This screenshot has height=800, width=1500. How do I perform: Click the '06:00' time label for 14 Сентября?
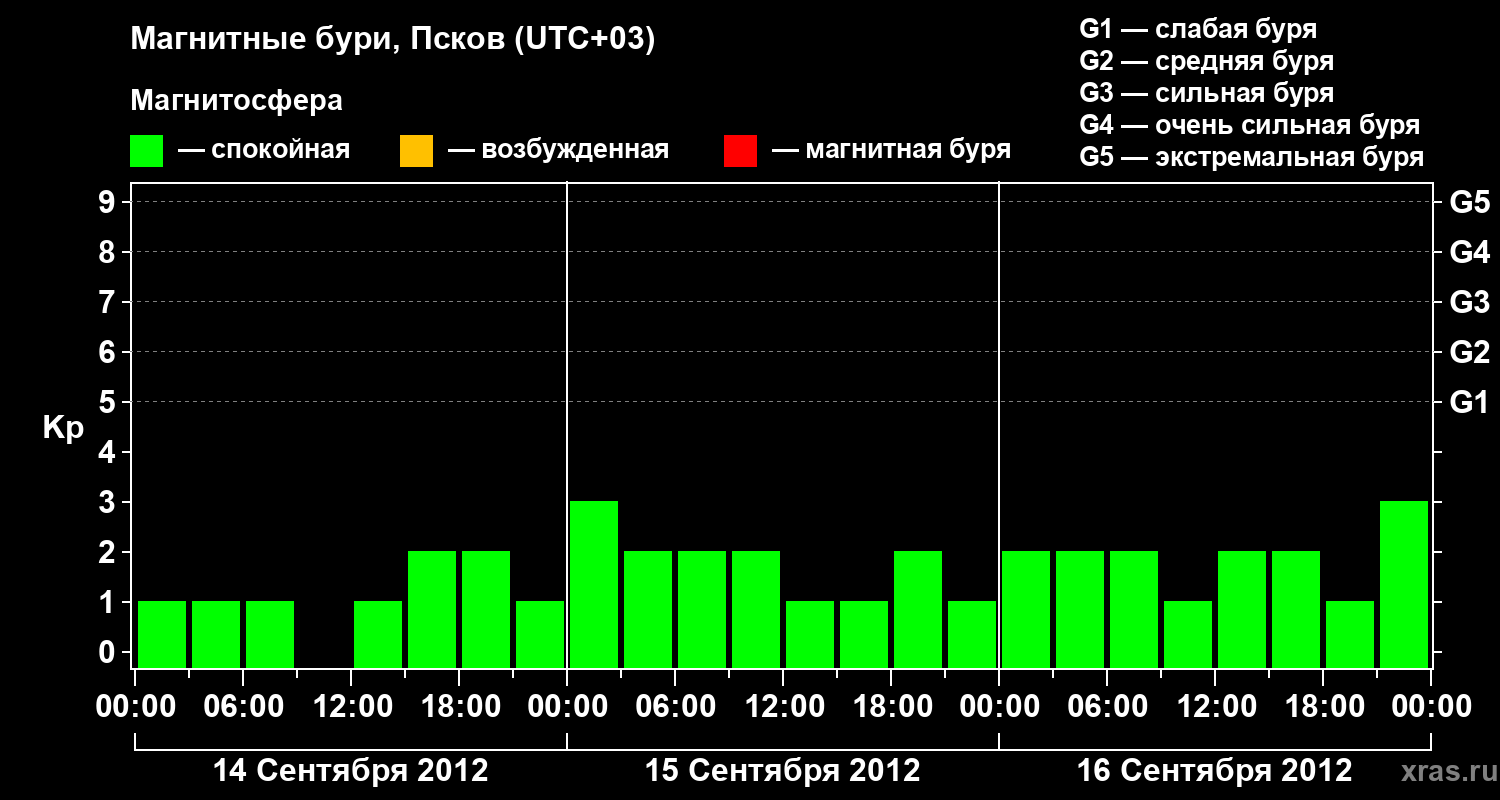243,707
